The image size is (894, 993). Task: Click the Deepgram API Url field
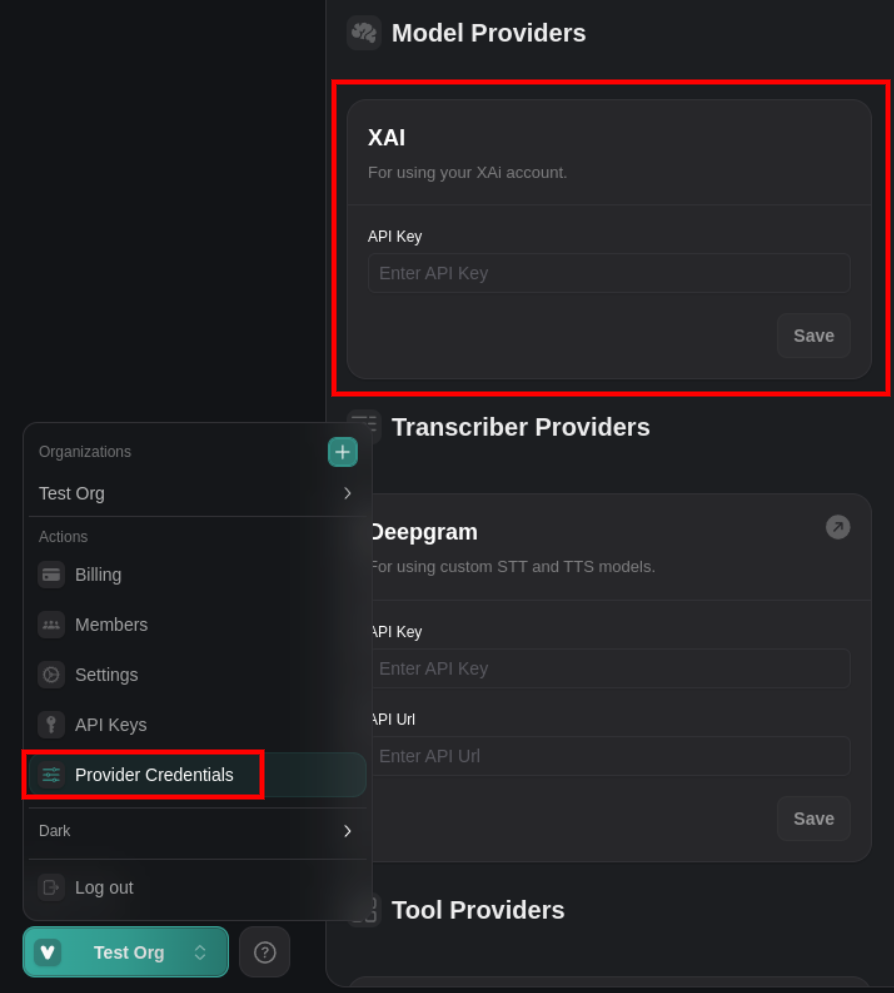tap(609, 756)
